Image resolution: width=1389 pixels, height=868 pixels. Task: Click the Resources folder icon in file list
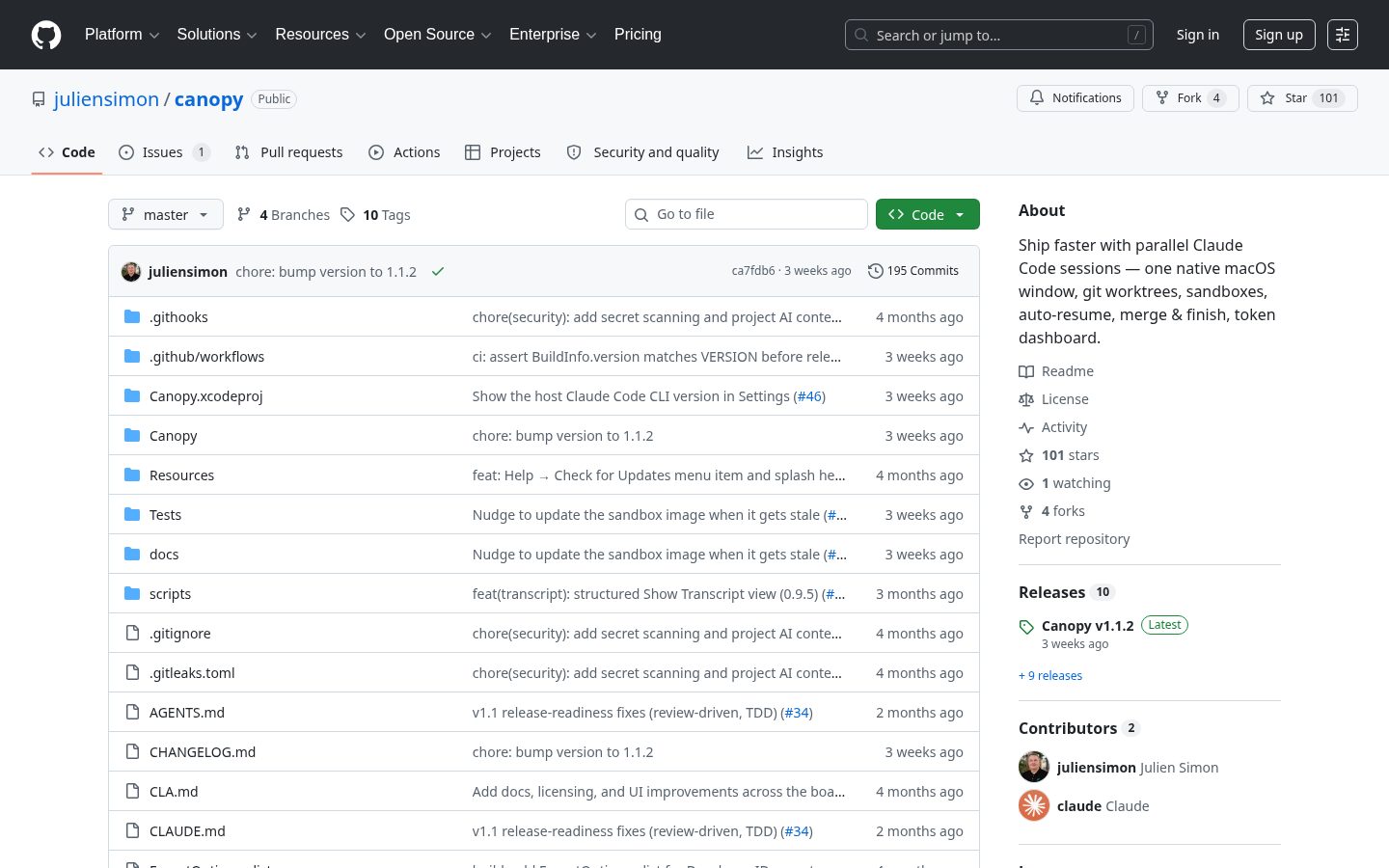coord(132,475)
